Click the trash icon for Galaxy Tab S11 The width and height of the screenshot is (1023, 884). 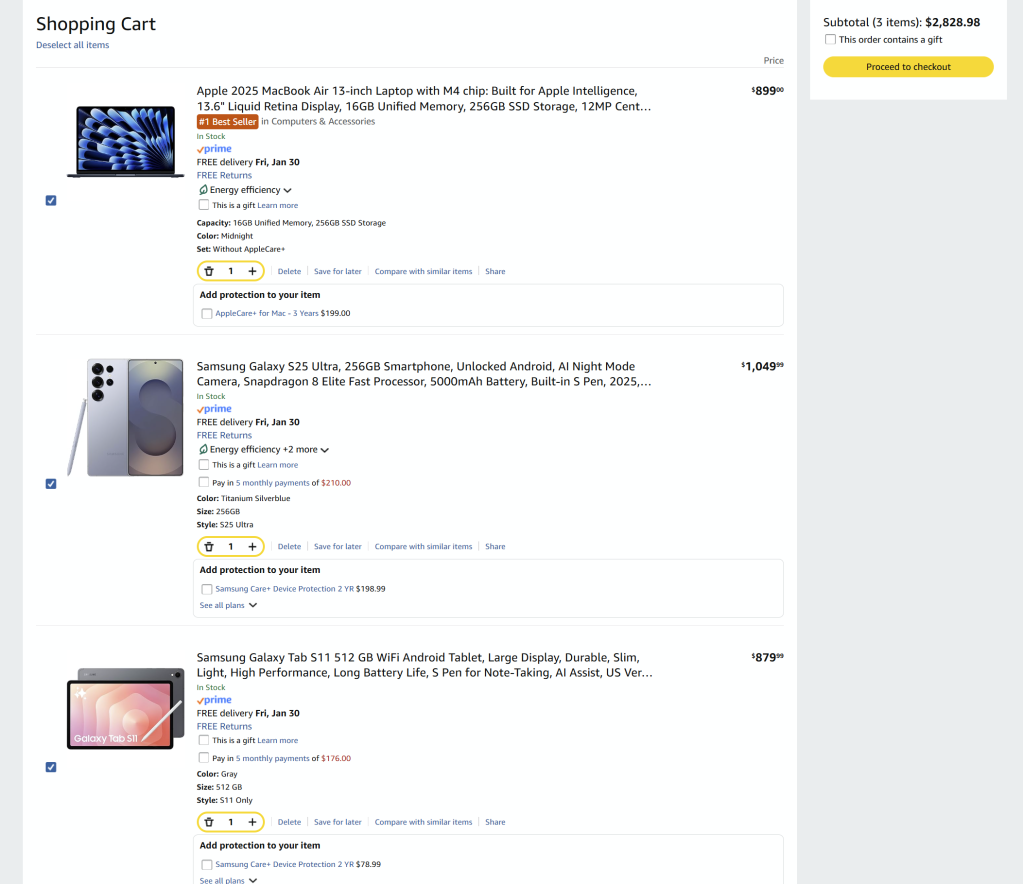click(x=209, y=822)
